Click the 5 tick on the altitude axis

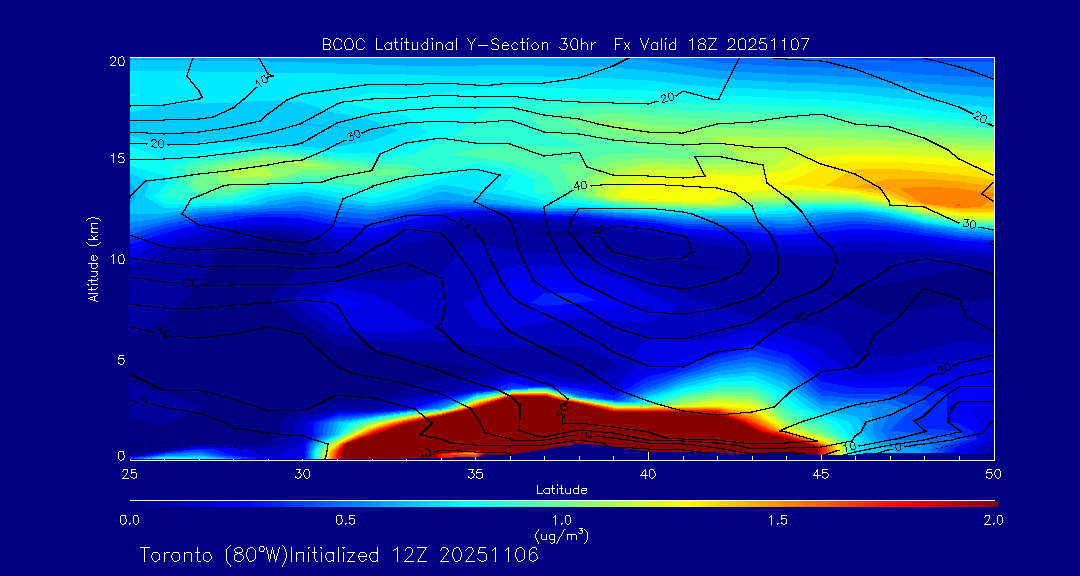pyautogui.click(x=117, y=359)
